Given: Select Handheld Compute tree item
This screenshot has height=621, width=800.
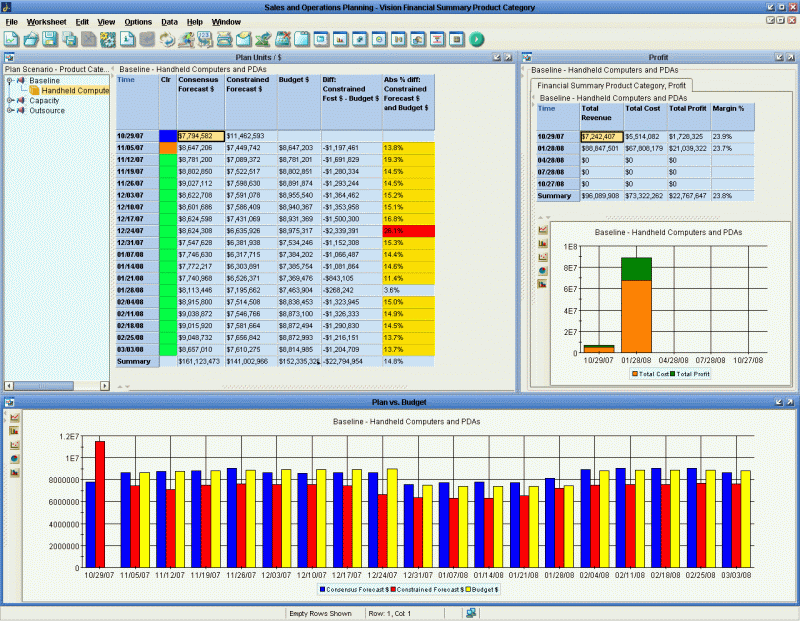Looking at the screenshot, I should [x=75, y=90].
